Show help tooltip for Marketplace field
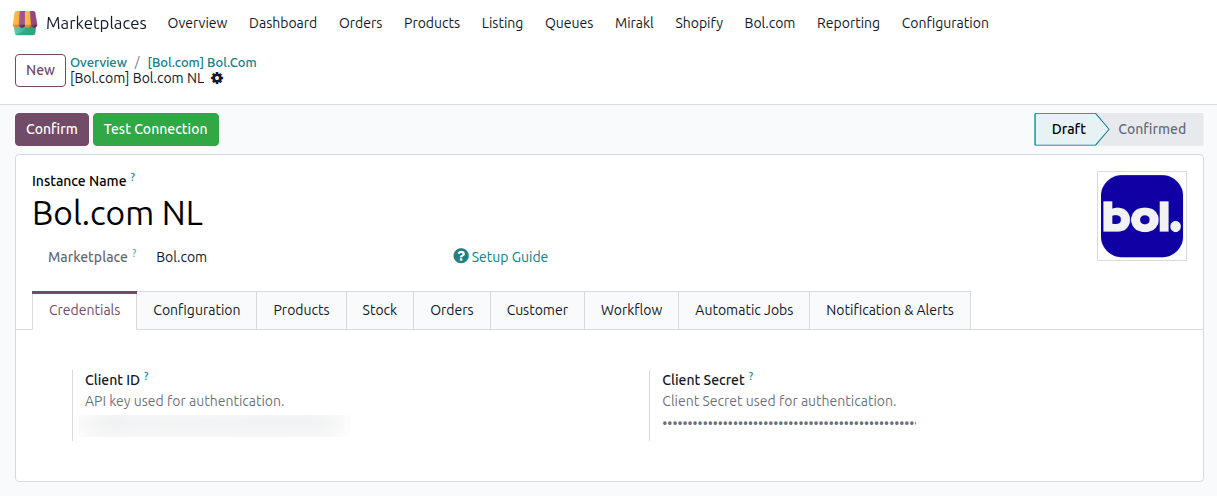1217x496 pixels. coord(135,253)
